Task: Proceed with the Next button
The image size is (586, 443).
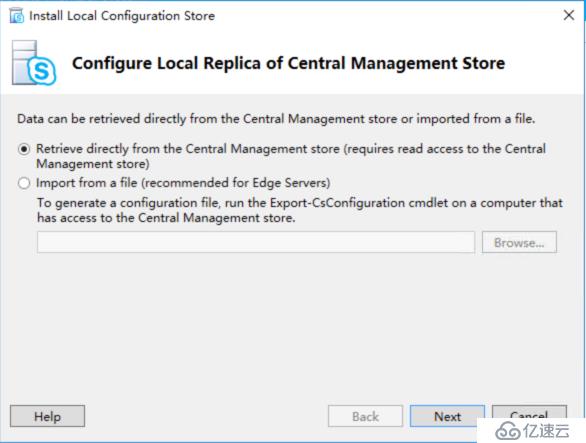Action: click(447, 416)
